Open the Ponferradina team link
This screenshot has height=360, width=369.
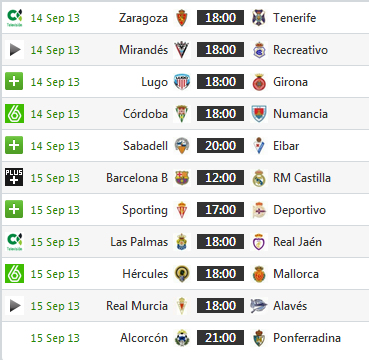click(x=307, y=338)
